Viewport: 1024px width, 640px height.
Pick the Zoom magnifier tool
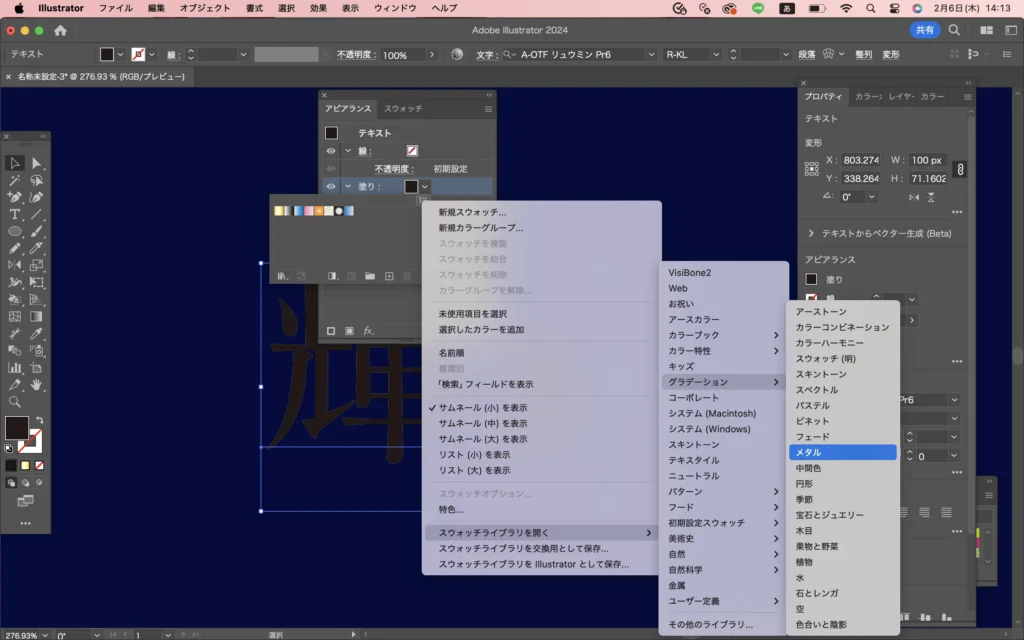click(15, 401)
